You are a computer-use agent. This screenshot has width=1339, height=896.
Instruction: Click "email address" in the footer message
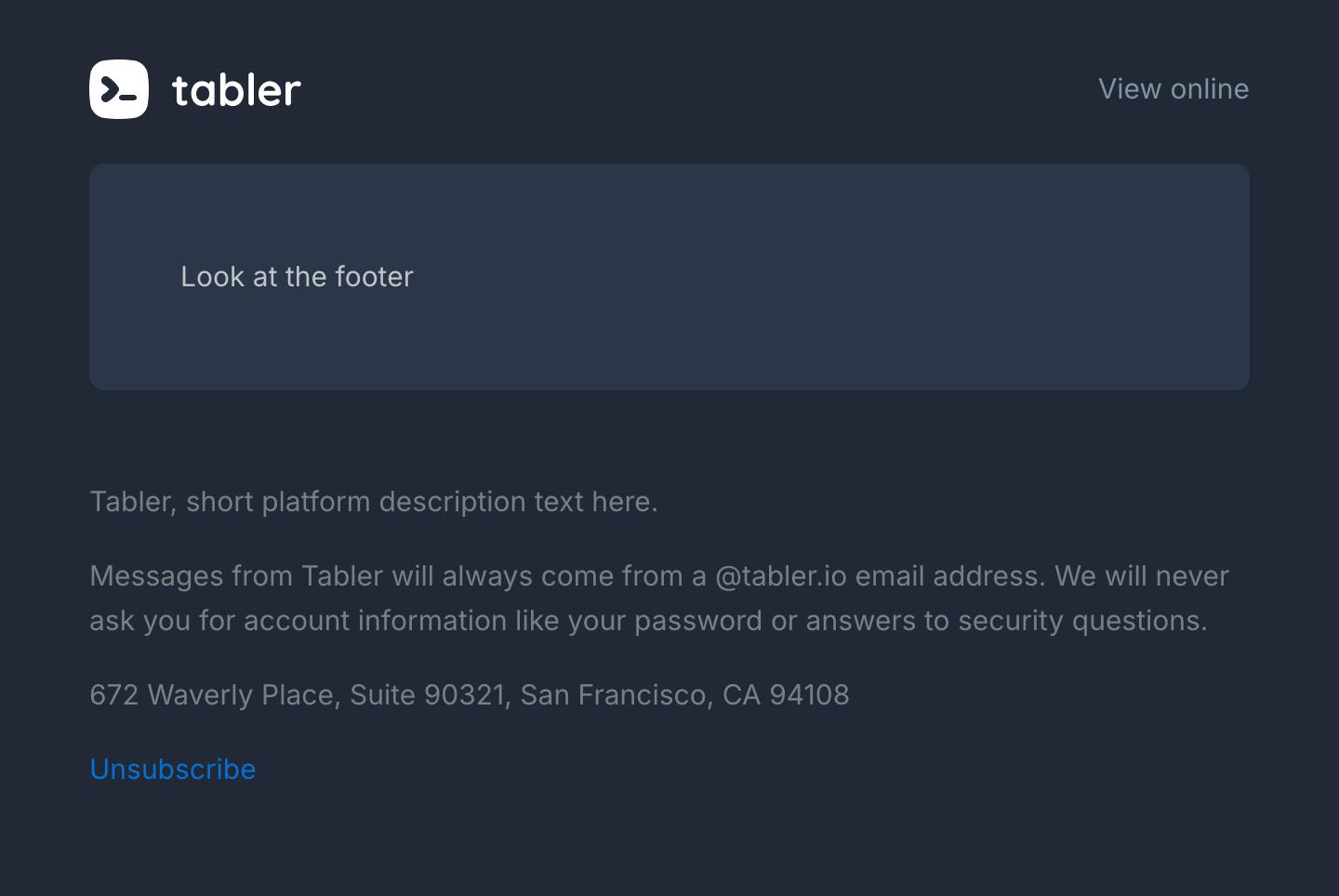(x=950, y=576)
